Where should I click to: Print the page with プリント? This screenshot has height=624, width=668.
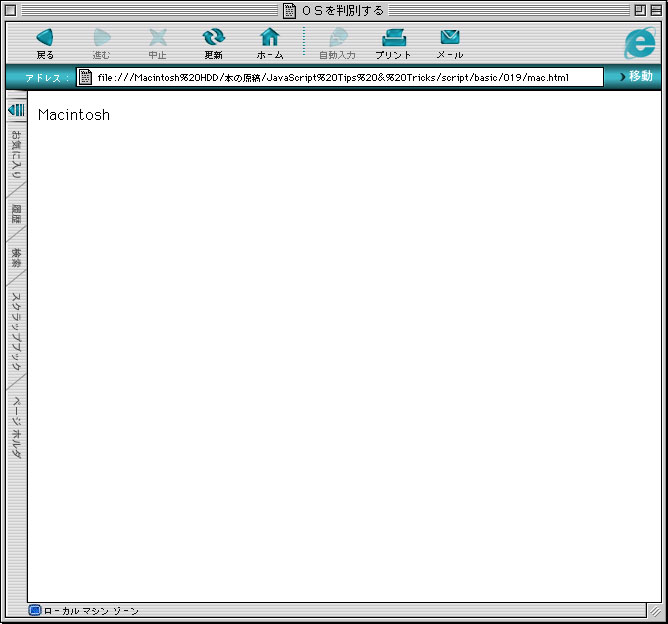point(393,43)
